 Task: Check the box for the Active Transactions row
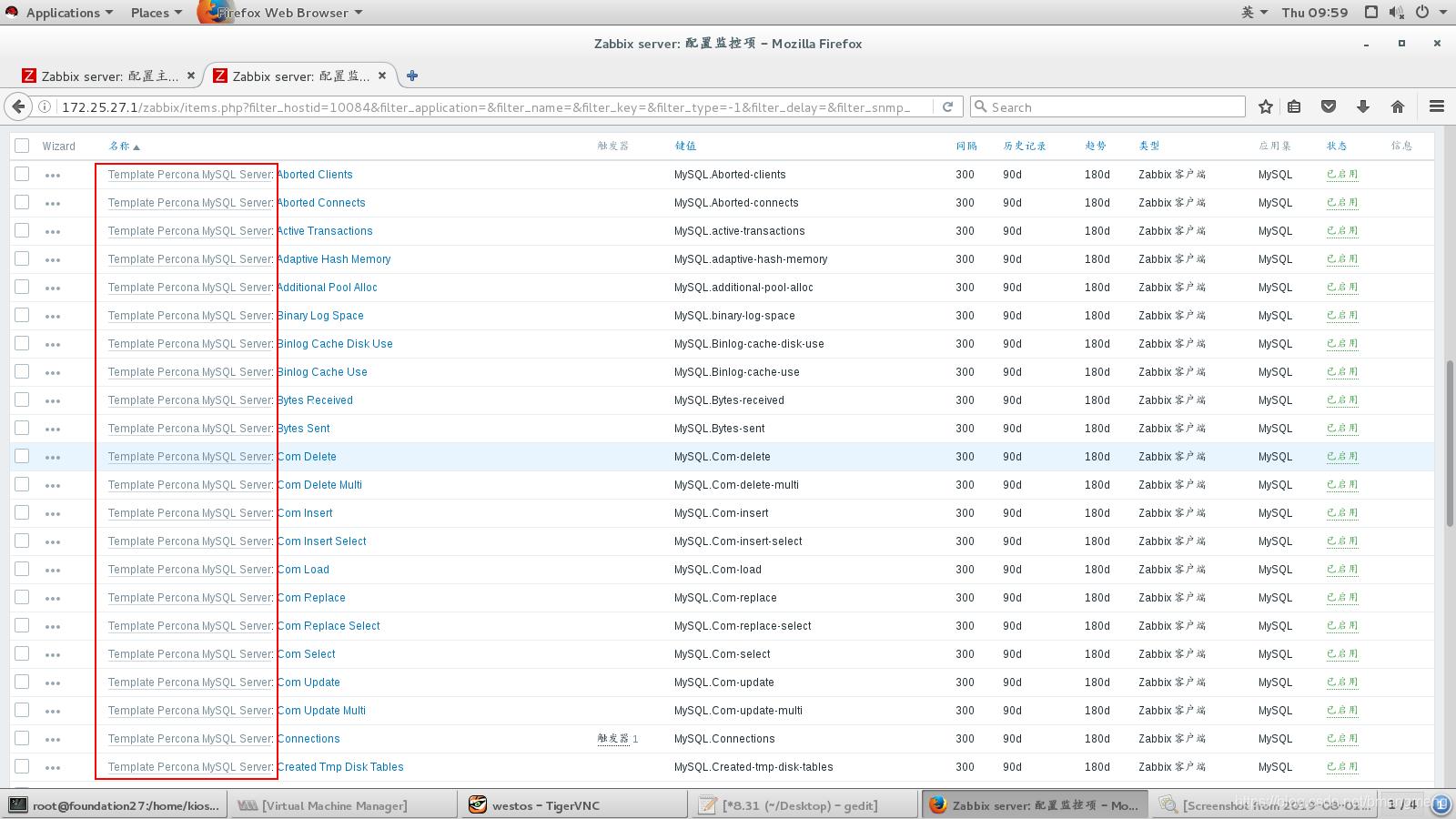pos(22,230)
